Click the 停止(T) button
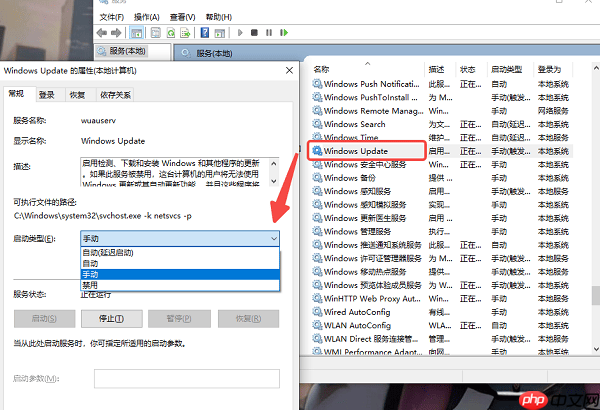Image resolution: width=600 pixels, height=410 pixels. tap(112, 319)
